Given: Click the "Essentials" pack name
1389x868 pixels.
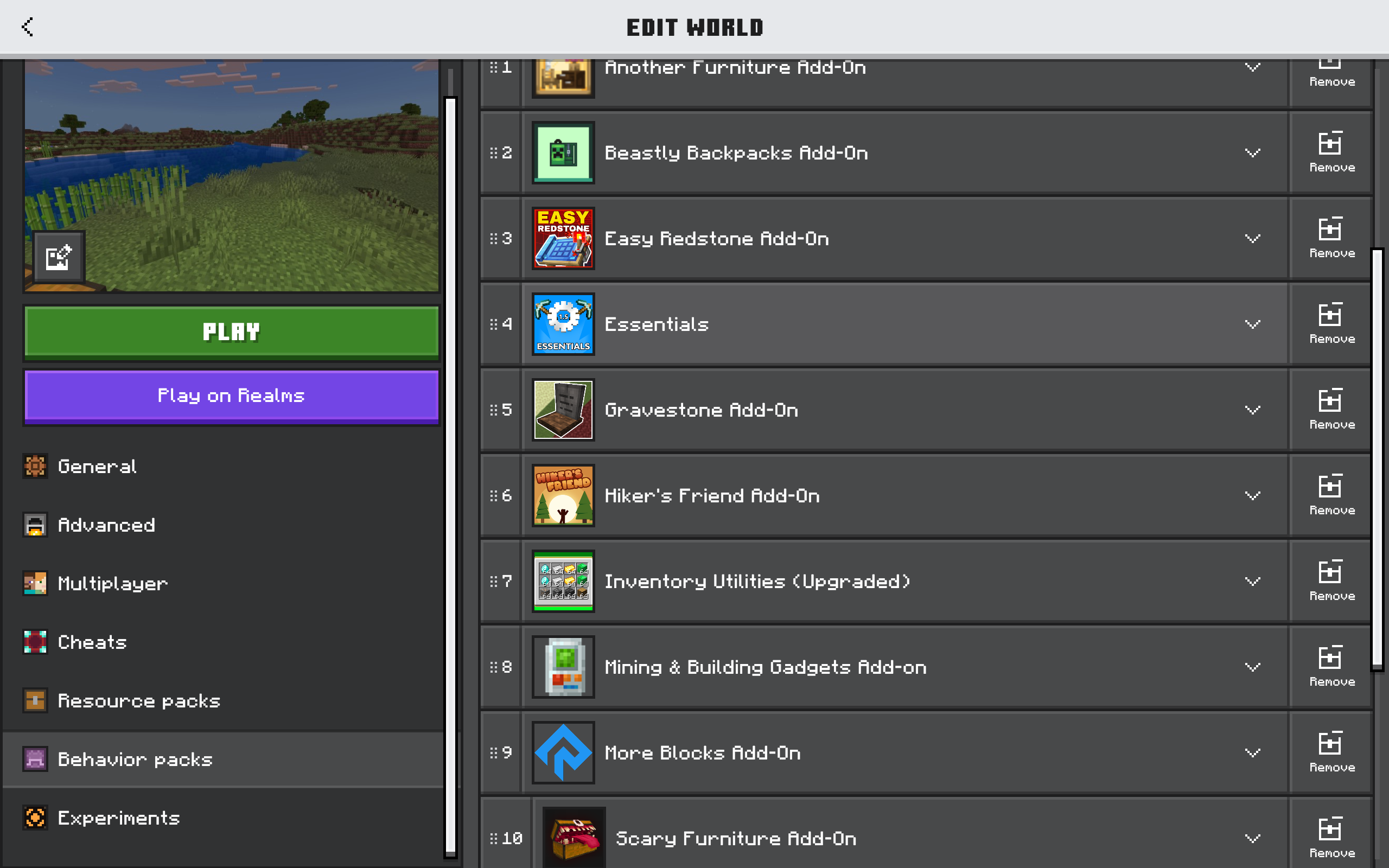Looking at the screenshot, I should 657,324.
